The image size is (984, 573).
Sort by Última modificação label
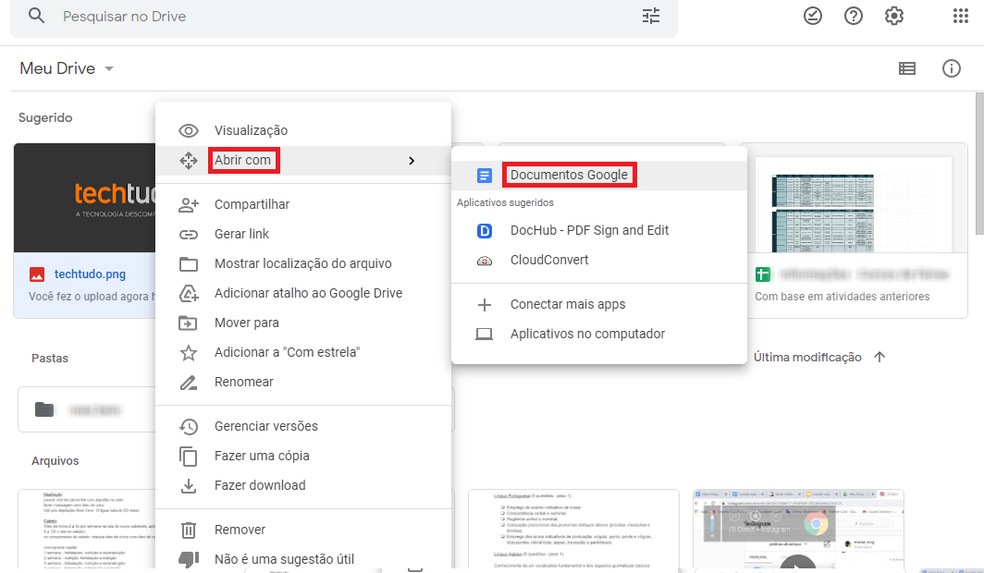[807, 357]
